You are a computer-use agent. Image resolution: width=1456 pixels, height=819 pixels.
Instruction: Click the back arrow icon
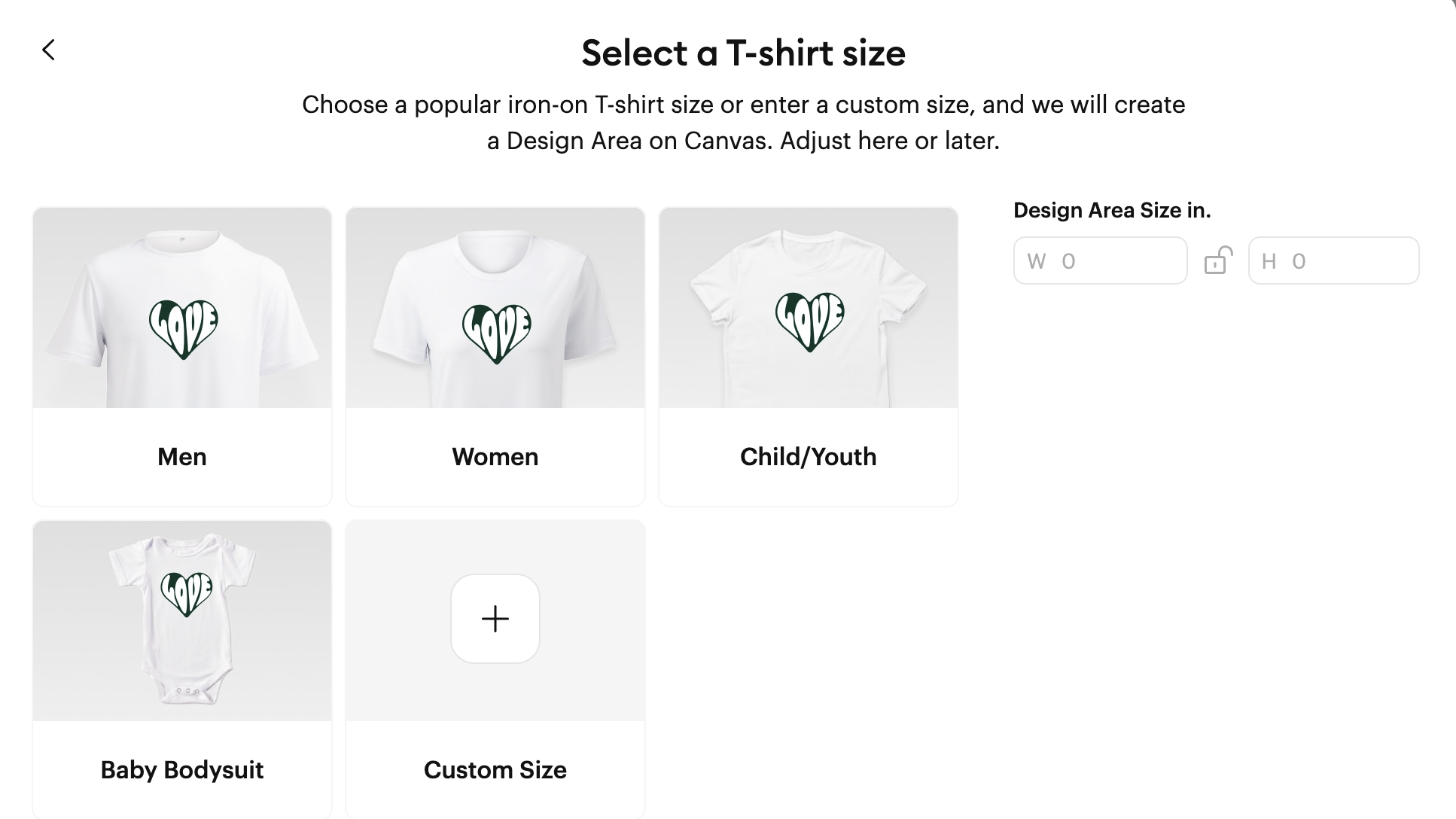coord(49,50)
